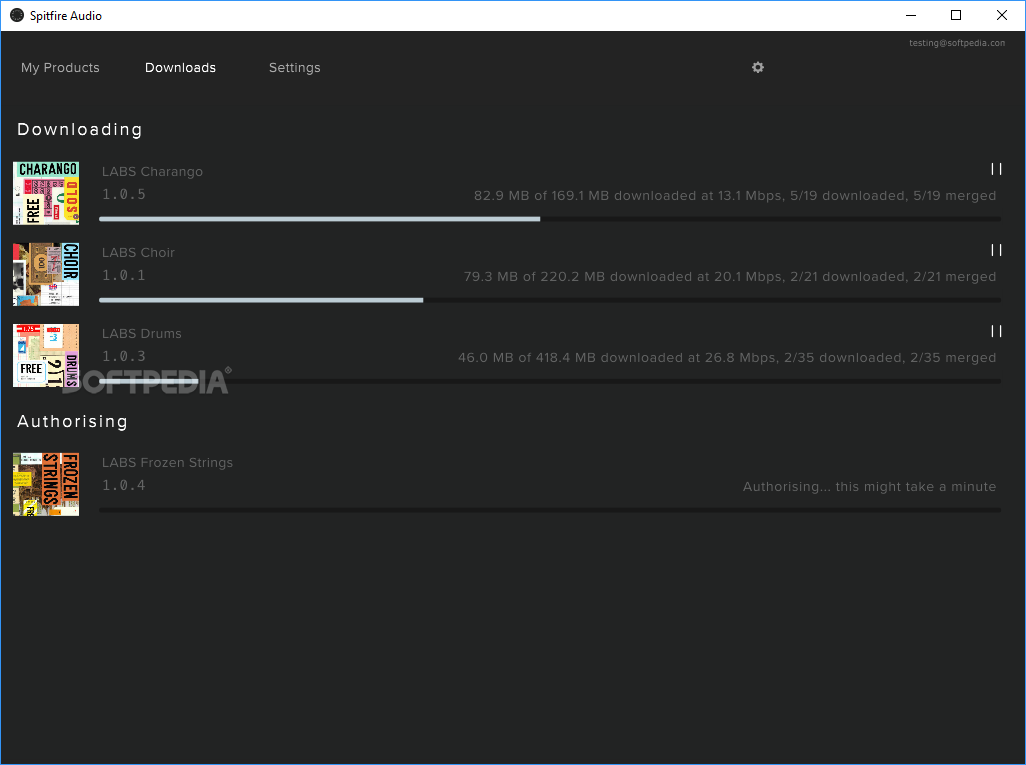
Task: Click version 1.0.1 under LABS Choir
Action: pos(124,276)
